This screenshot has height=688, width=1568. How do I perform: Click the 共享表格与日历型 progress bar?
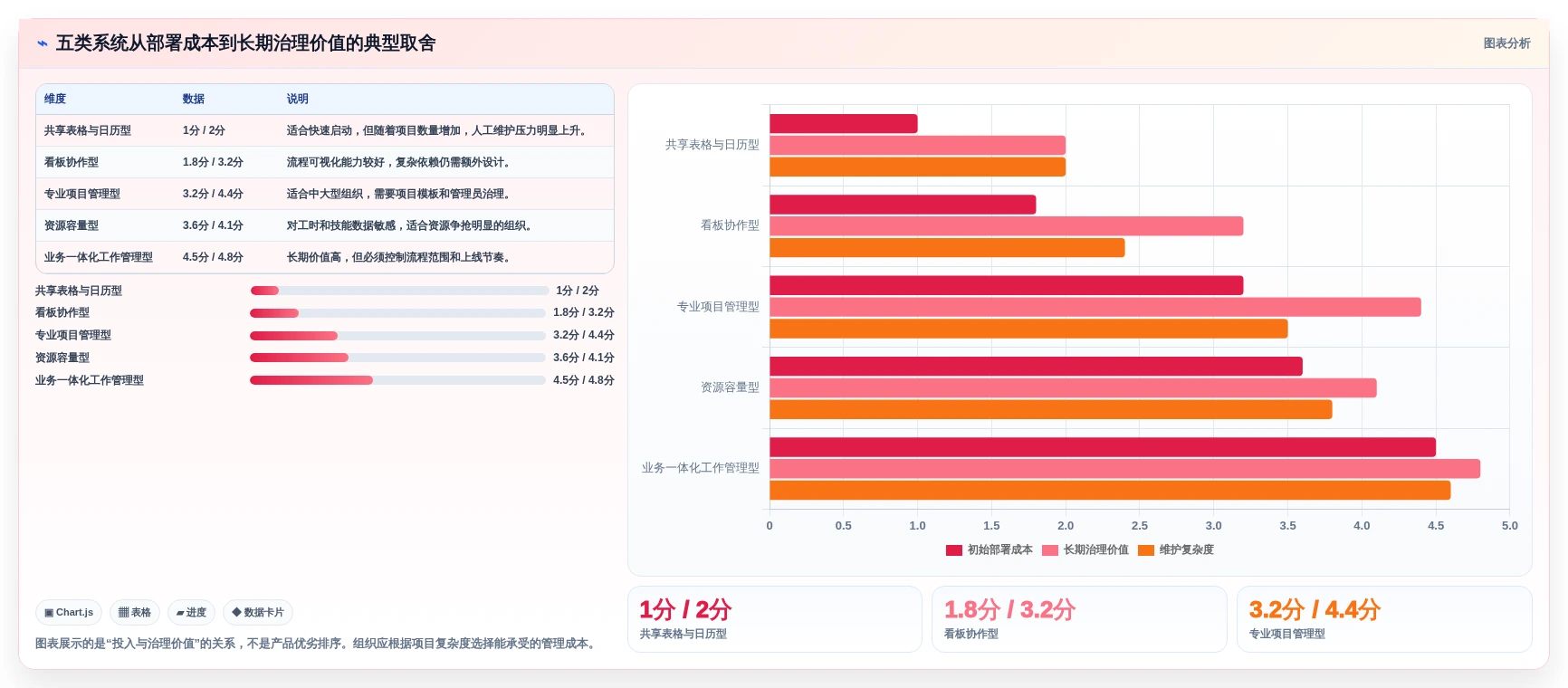point(399,291)
